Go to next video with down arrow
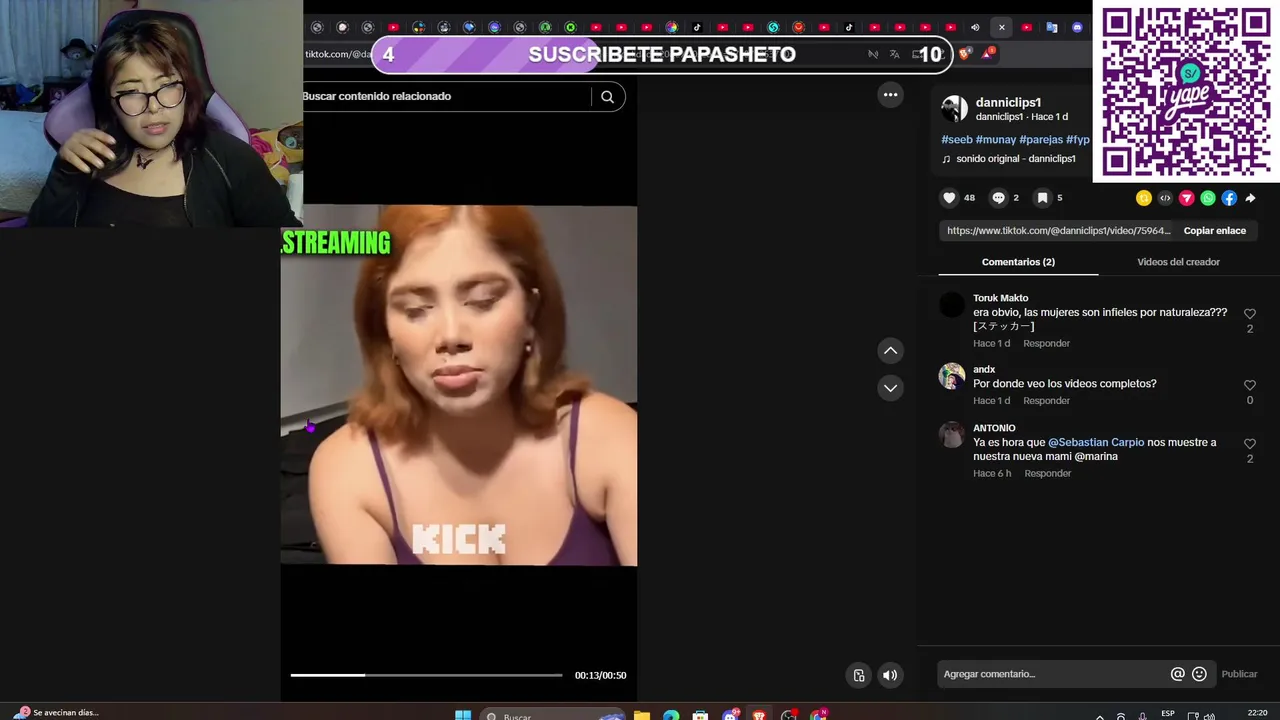Screen dimensions: 1280x720 click(x=890, y=387)
